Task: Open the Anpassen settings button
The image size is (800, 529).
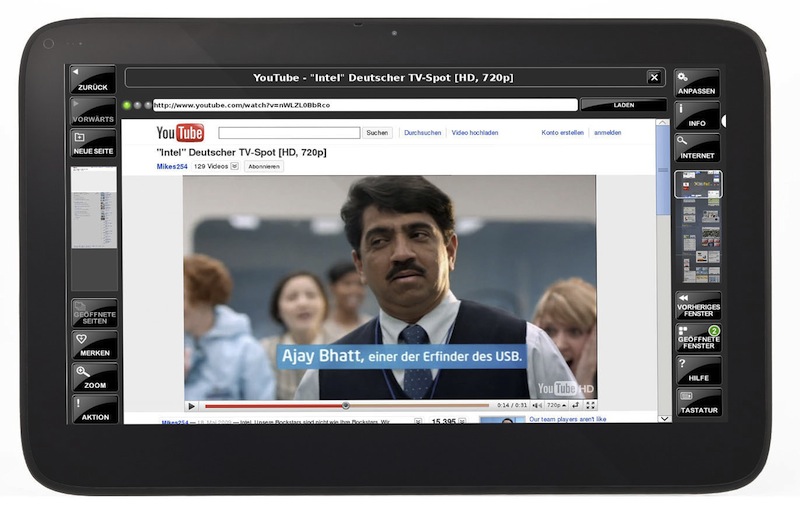Action: [x=696, y=83]
